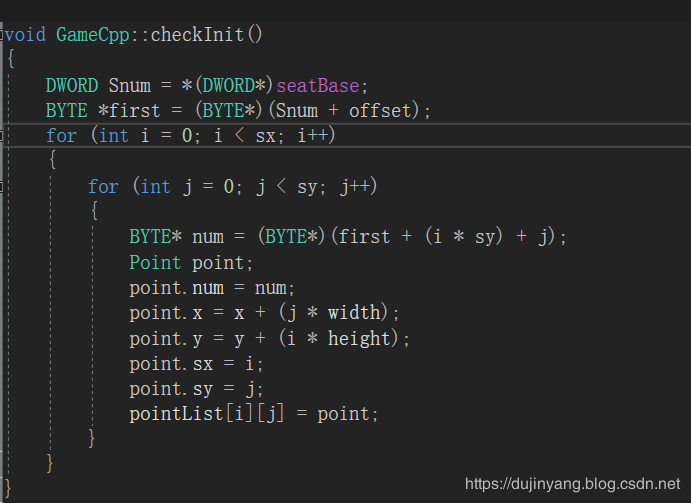Click the "point.num" member assignment
Viewport: 691px width, 503px height.
point(177,288)
